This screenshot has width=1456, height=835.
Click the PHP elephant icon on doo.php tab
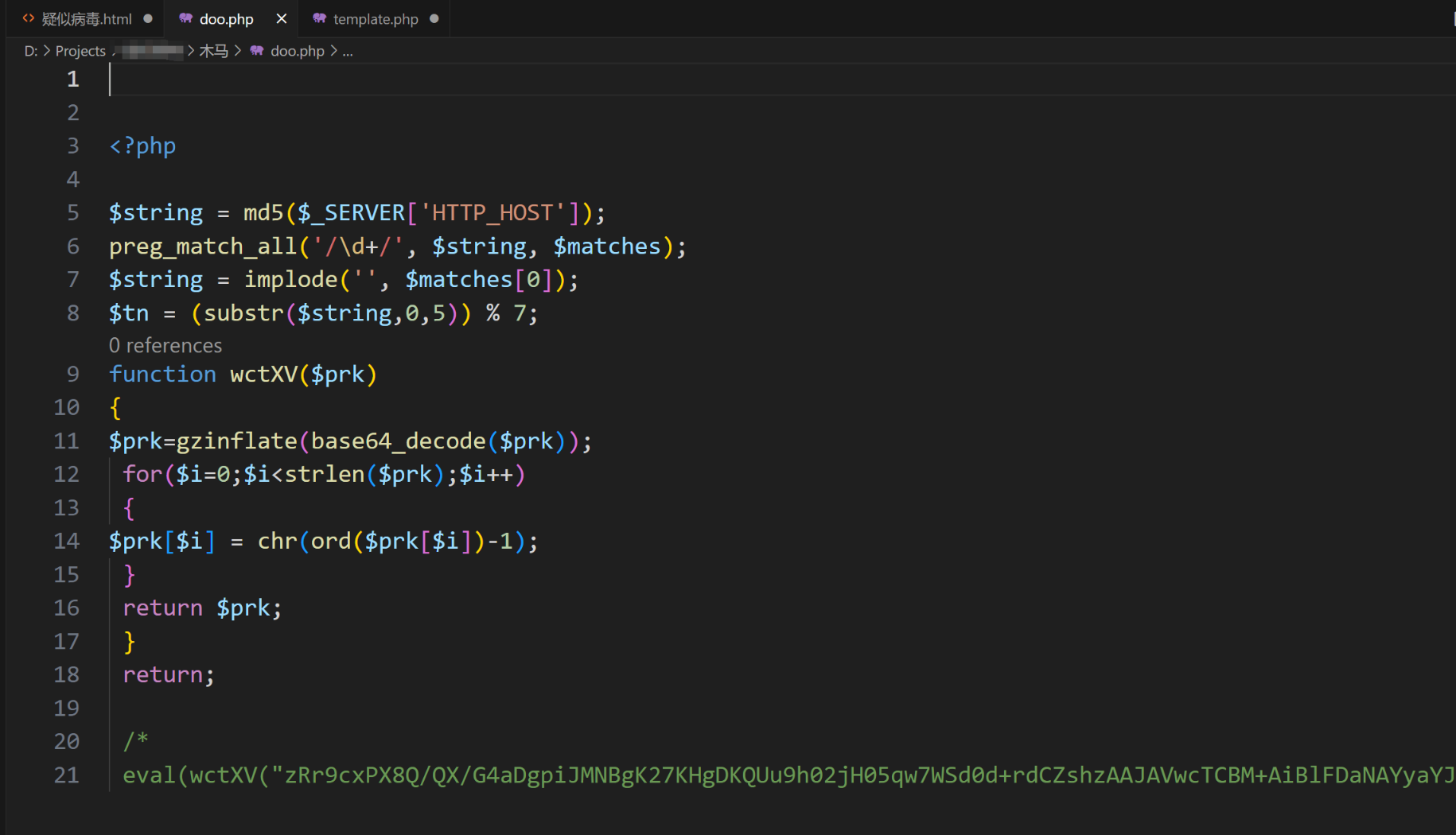pyautogui.click(x=186, y=18)
